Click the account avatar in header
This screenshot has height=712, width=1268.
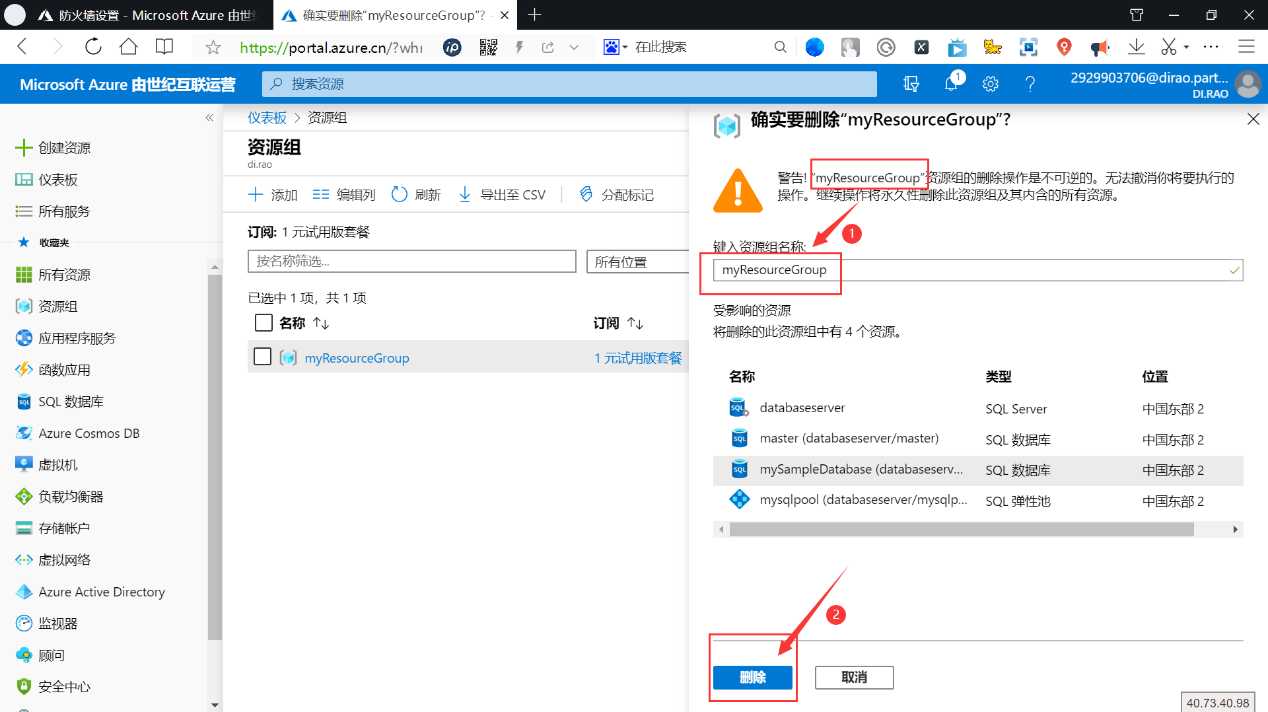(1247, 84)
